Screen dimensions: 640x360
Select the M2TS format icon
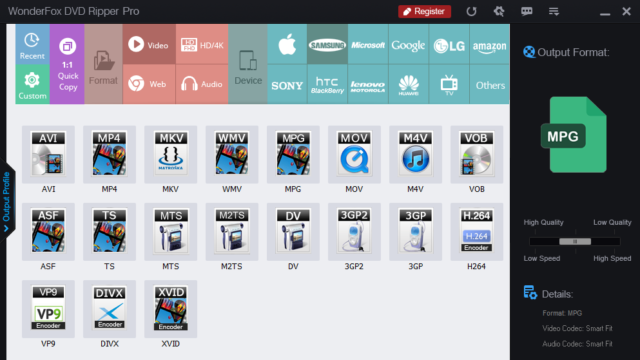[x=232, y=231]
